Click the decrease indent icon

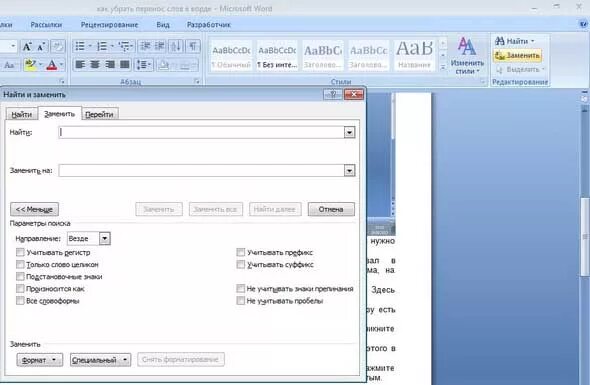coord(145,46)
